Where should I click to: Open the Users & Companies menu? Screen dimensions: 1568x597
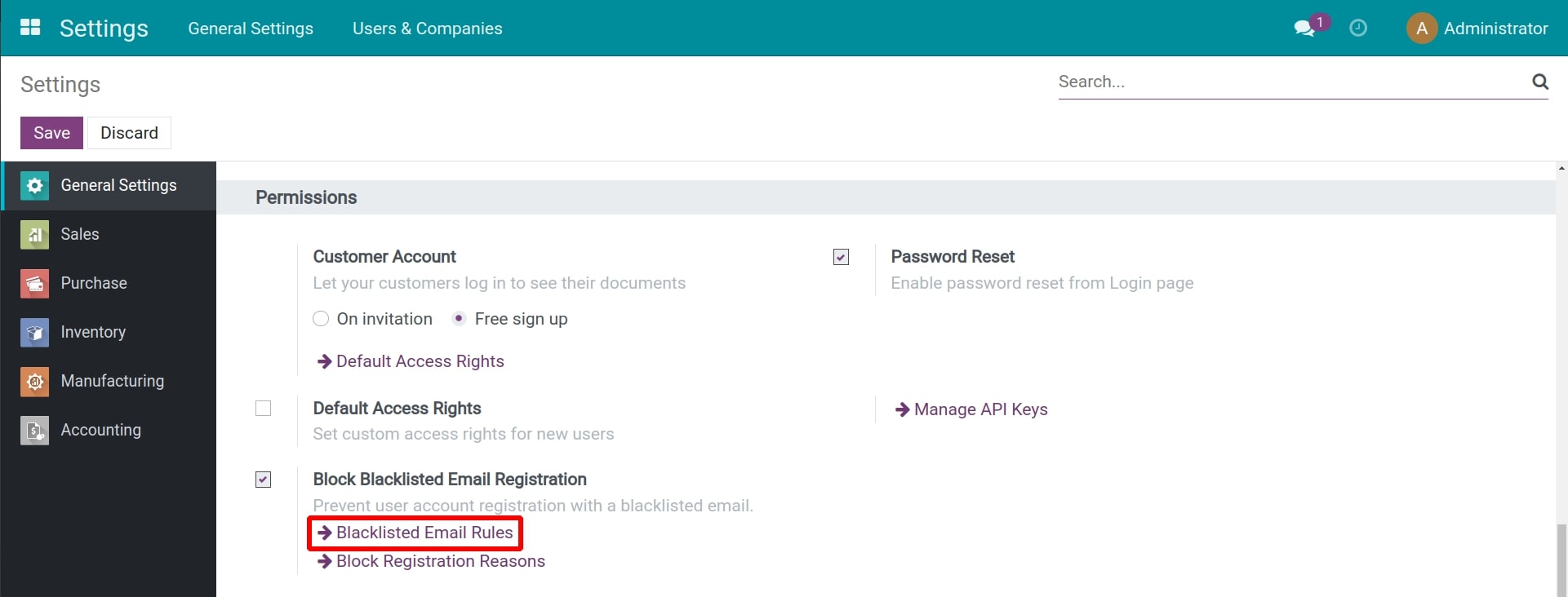428,29
